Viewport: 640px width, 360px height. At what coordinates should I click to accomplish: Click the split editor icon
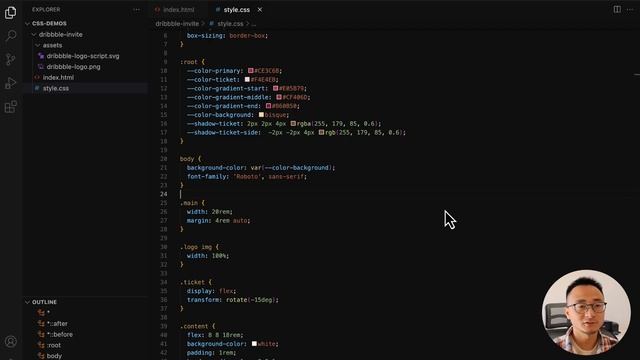[617, 9]
